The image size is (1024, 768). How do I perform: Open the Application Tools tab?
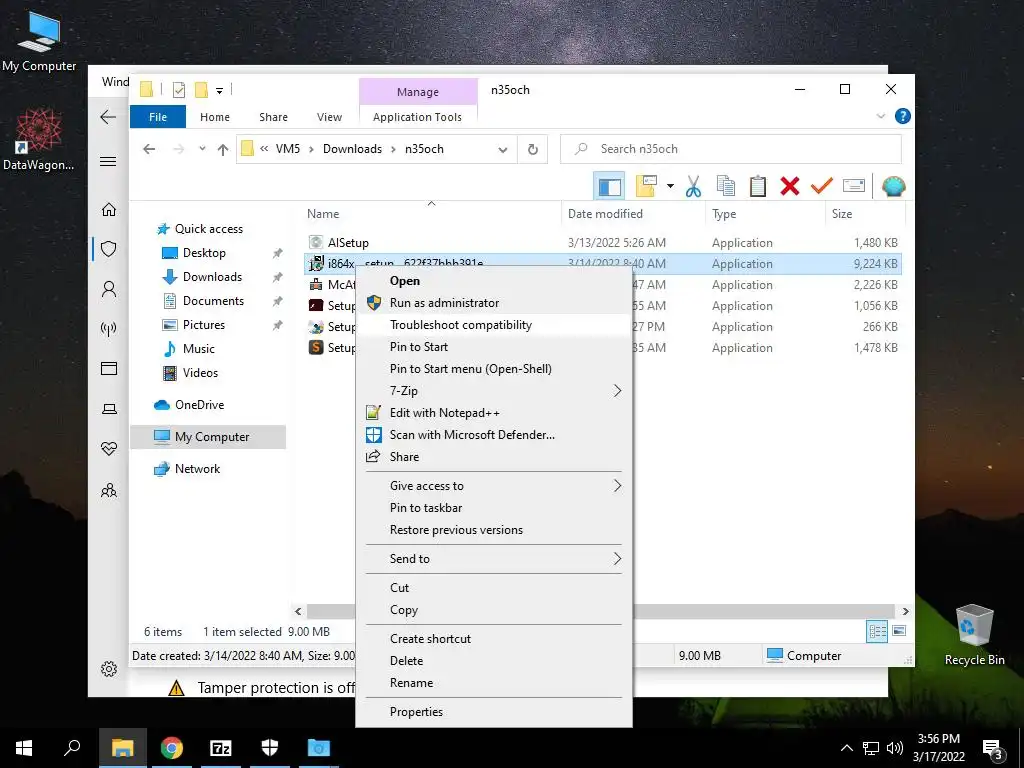pyautogui.click(x=417, y=117)
